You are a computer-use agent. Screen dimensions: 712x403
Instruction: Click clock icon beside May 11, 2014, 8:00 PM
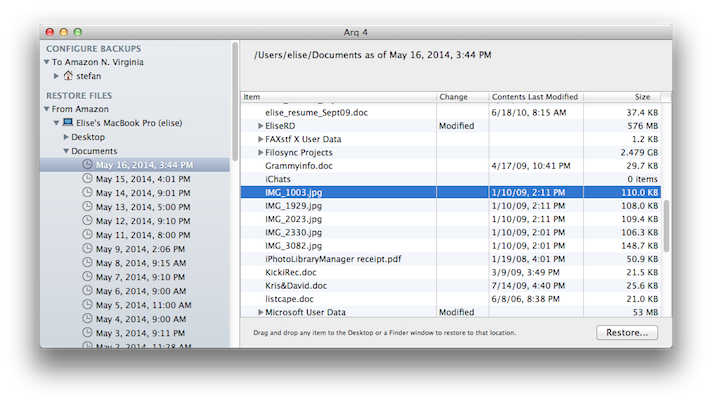click(x=87, y=235)
